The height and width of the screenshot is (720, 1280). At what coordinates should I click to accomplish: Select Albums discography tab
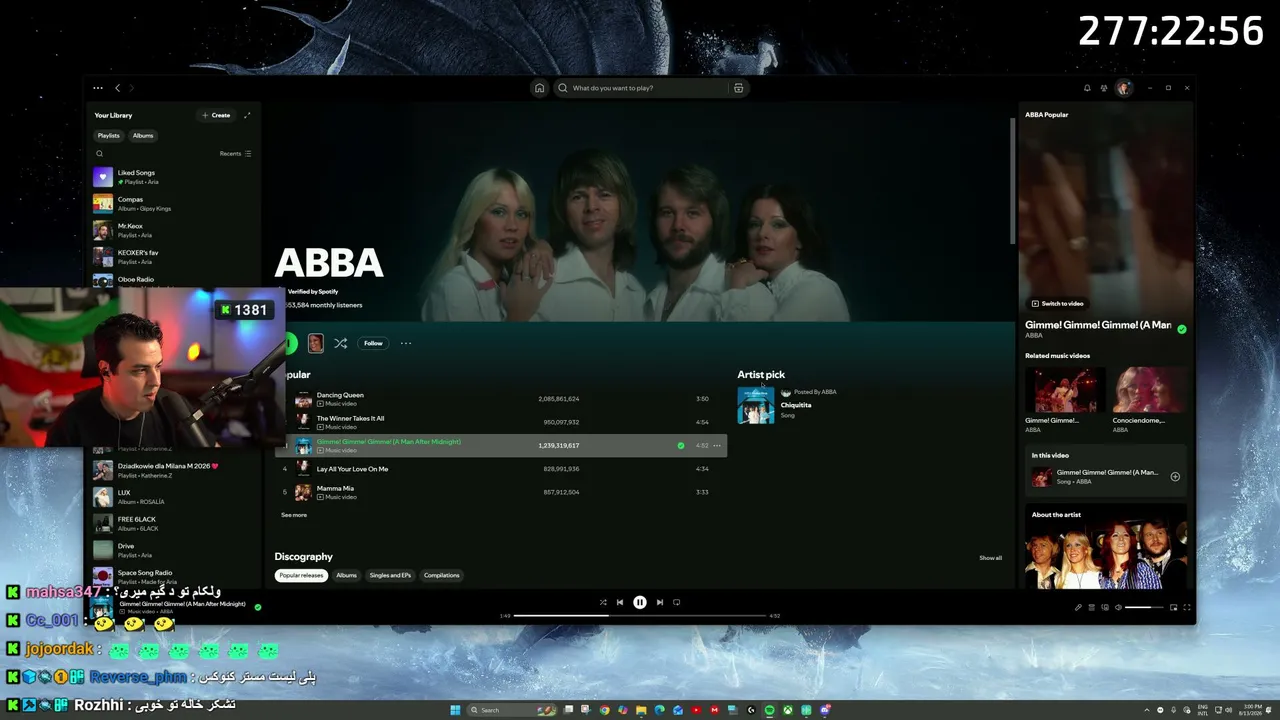pyautogui.click(x=346, y=575)
